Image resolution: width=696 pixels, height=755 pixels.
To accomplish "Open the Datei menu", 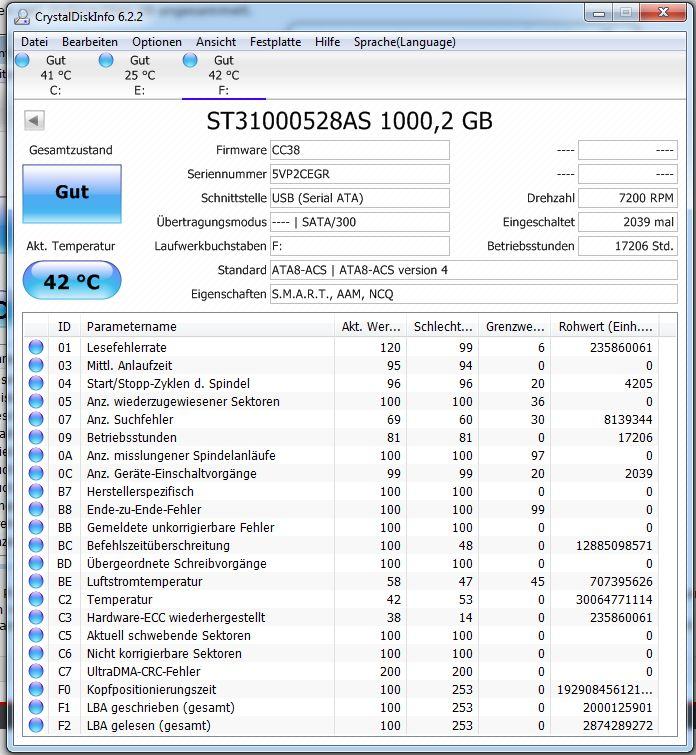I will 34,42.
